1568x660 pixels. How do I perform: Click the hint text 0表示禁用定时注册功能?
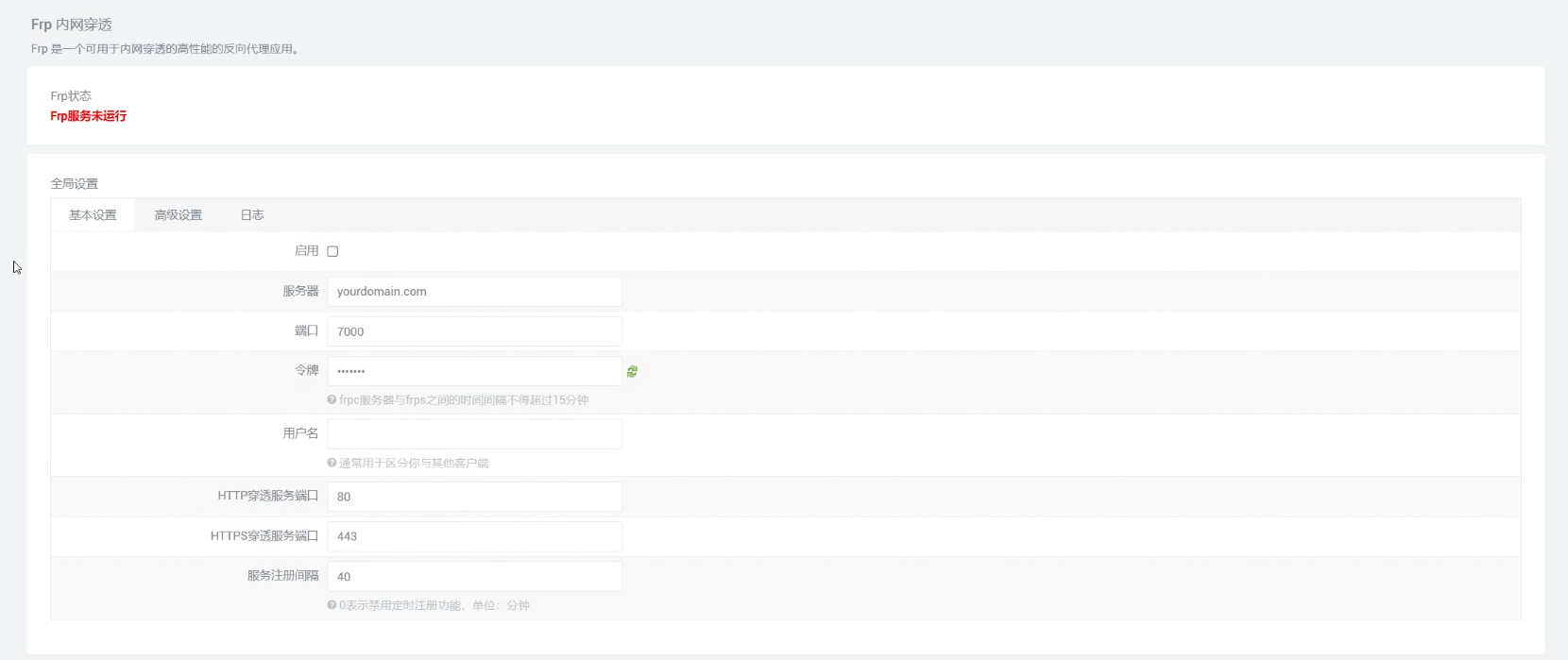tap(435, 605)
